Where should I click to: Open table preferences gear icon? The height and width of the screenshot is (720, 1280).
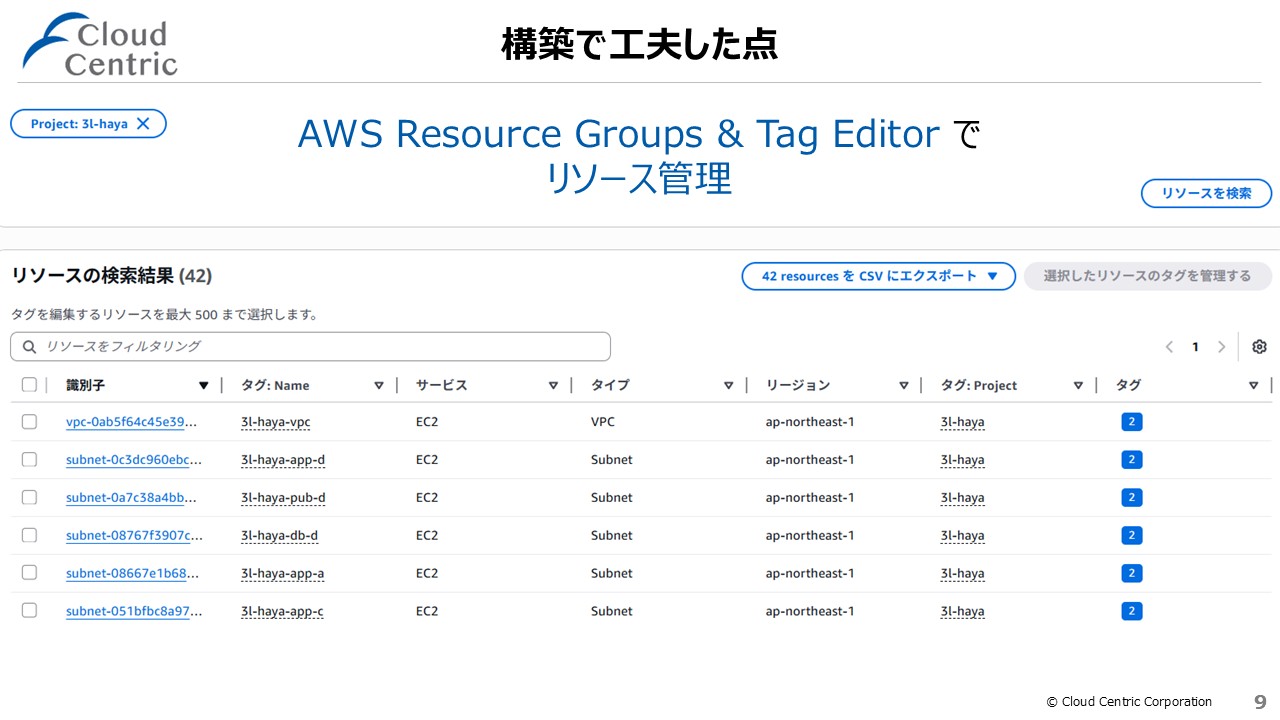tap(1259, 347)
